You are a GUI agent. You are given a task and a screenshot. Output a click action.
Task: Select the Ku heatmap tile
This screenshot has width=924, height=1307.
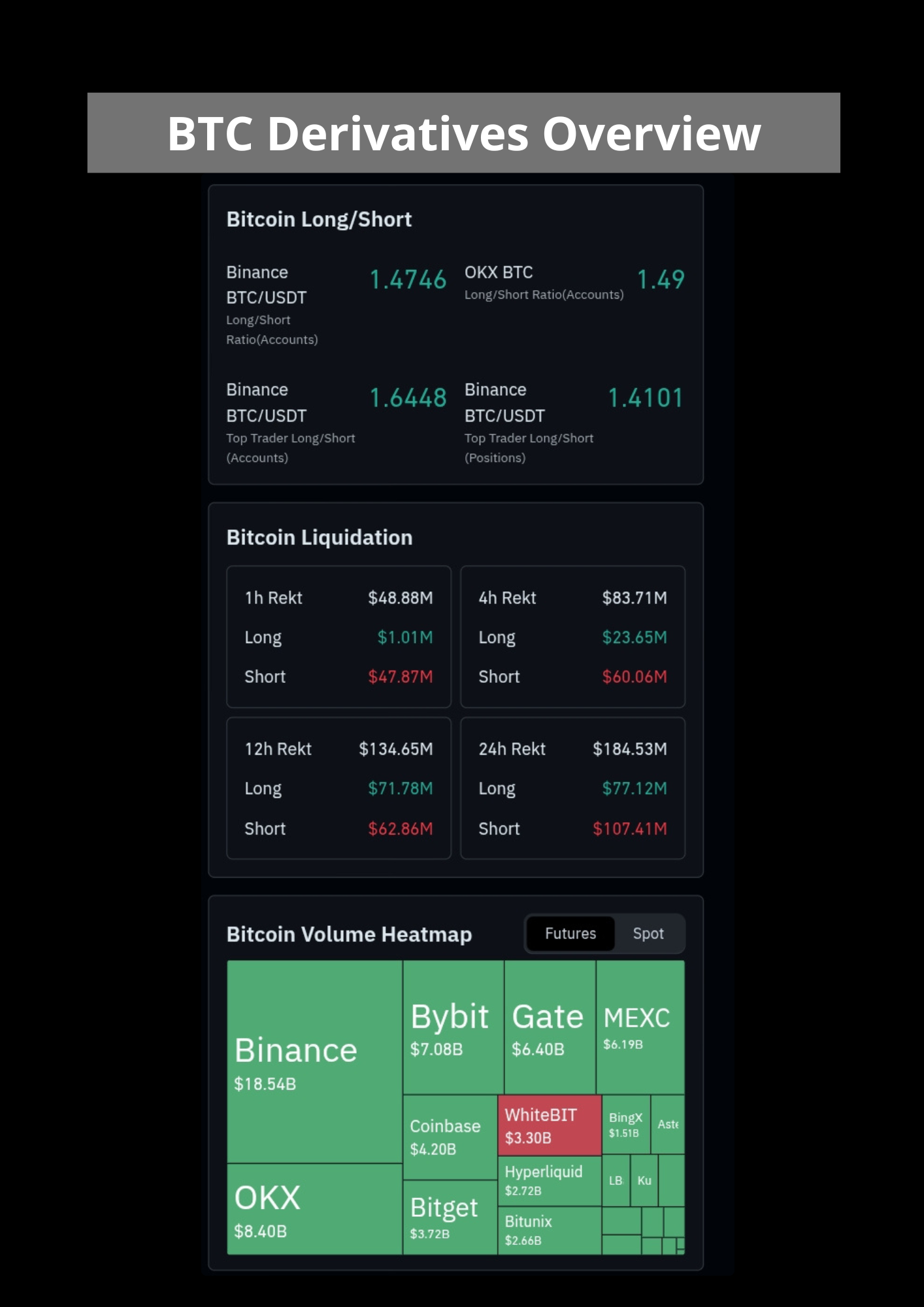click(644, 1180)
